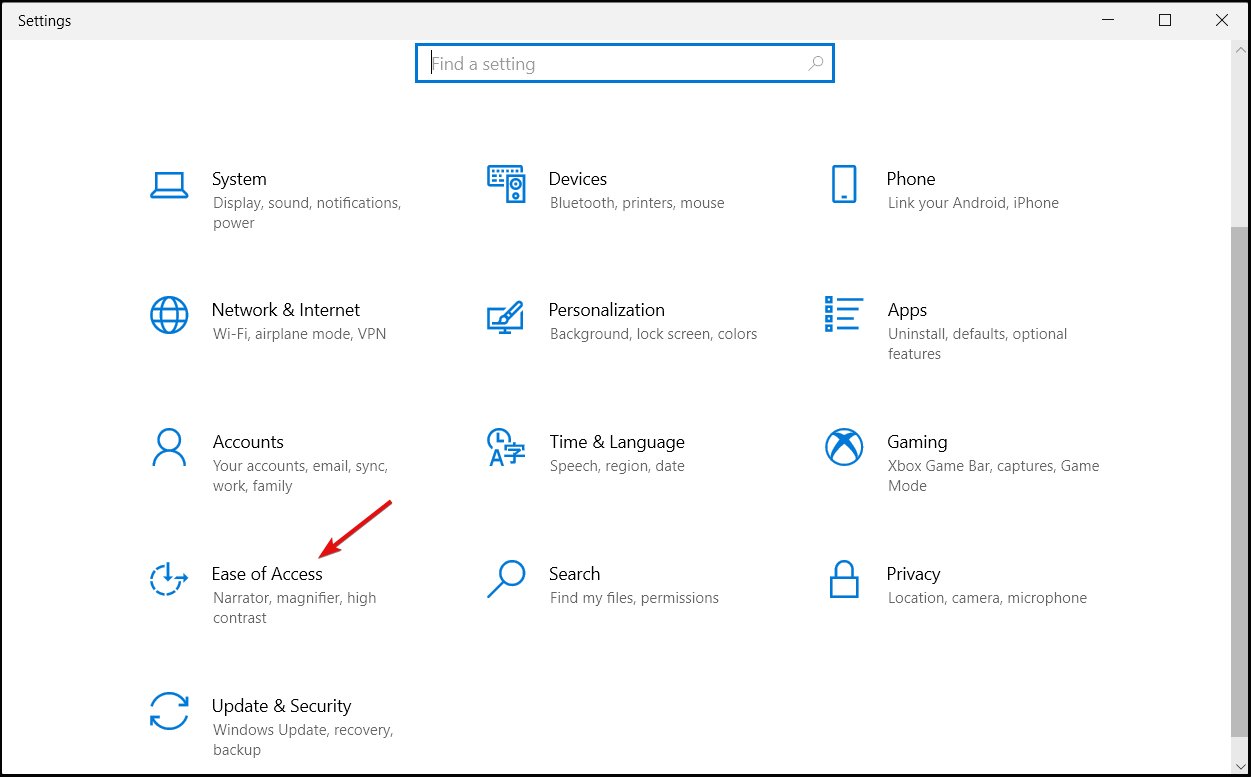Click the vertical scrollbar thumb

(1241, 480)
